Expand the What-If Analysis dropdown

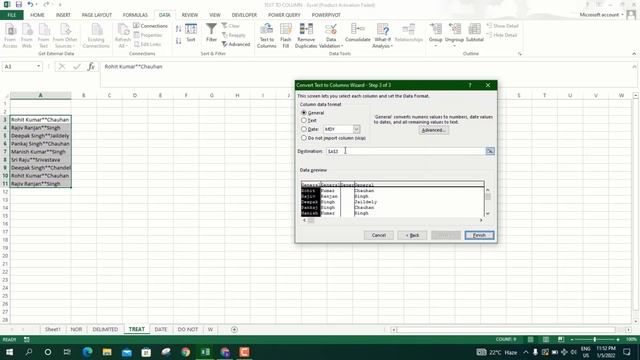392,46
